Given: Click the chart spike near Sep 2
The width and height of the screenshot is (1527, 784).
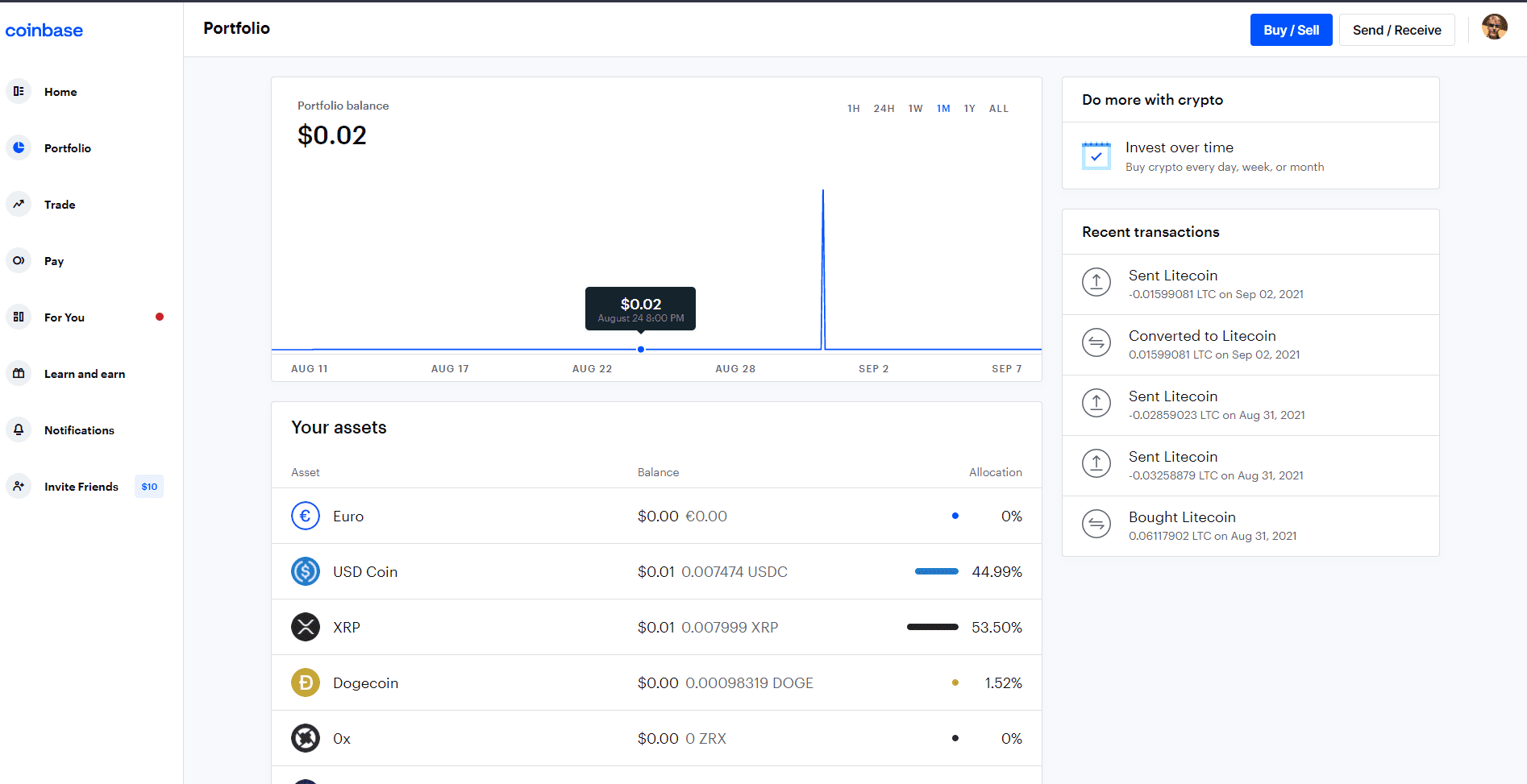Looking at the screenshot, I should pos(823,270).
